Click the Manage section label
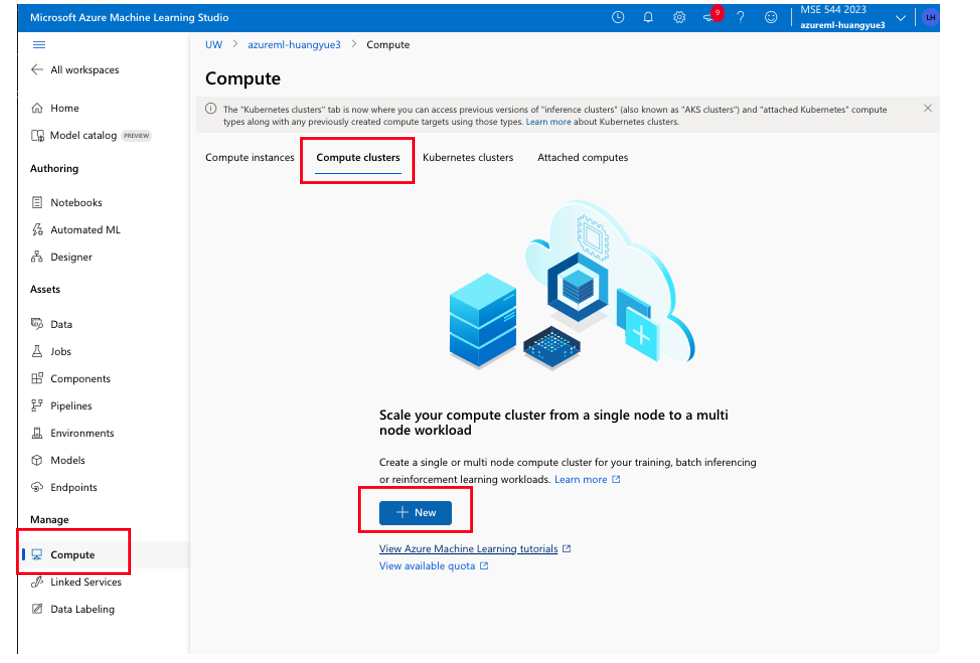This screenshot has height=663, width=980. point(49,520)
